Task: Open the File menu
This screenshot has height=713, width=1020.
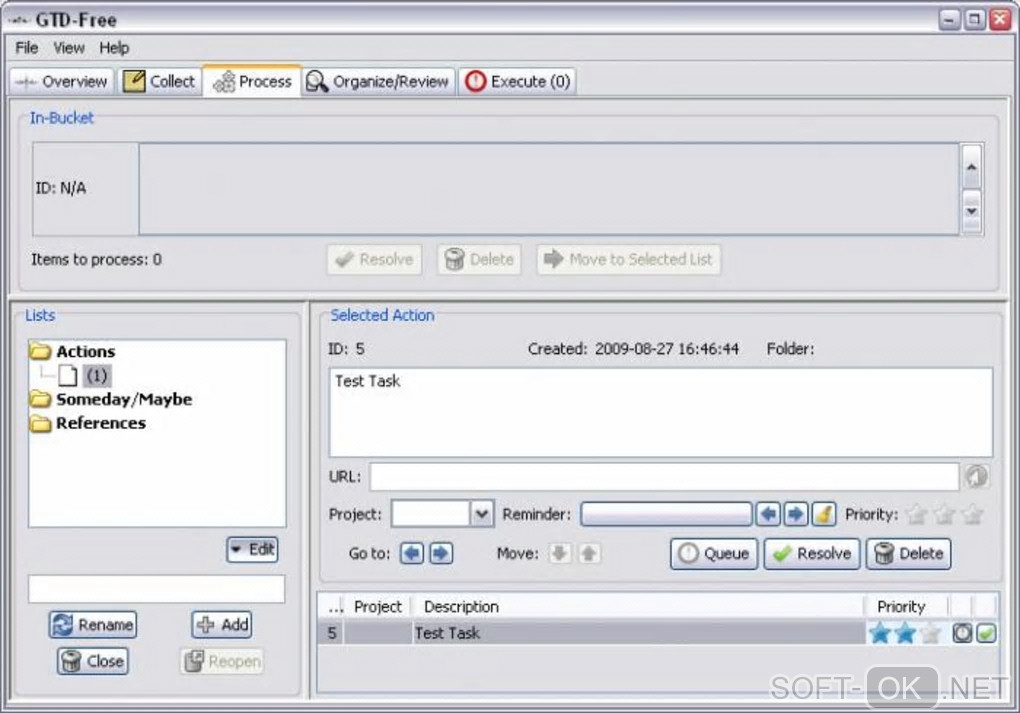Action: pyautogui.click(x=27, y=47)
